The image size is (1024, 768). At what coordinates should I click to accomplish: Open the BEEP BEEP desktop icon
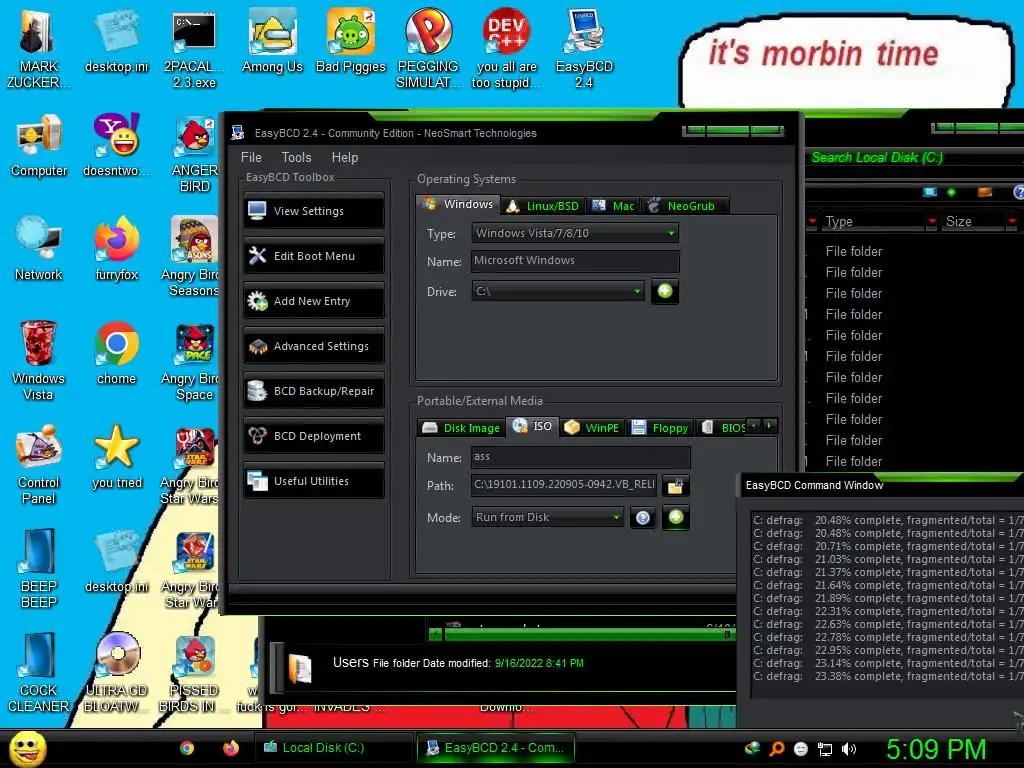[39, 568]
